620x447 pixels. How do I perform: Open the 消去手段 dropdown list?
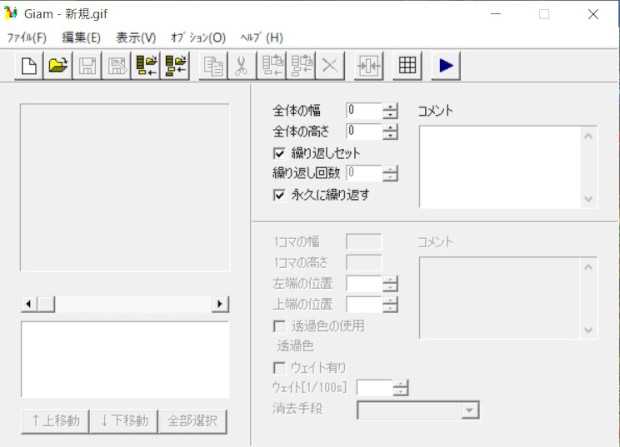coord(469,410)
